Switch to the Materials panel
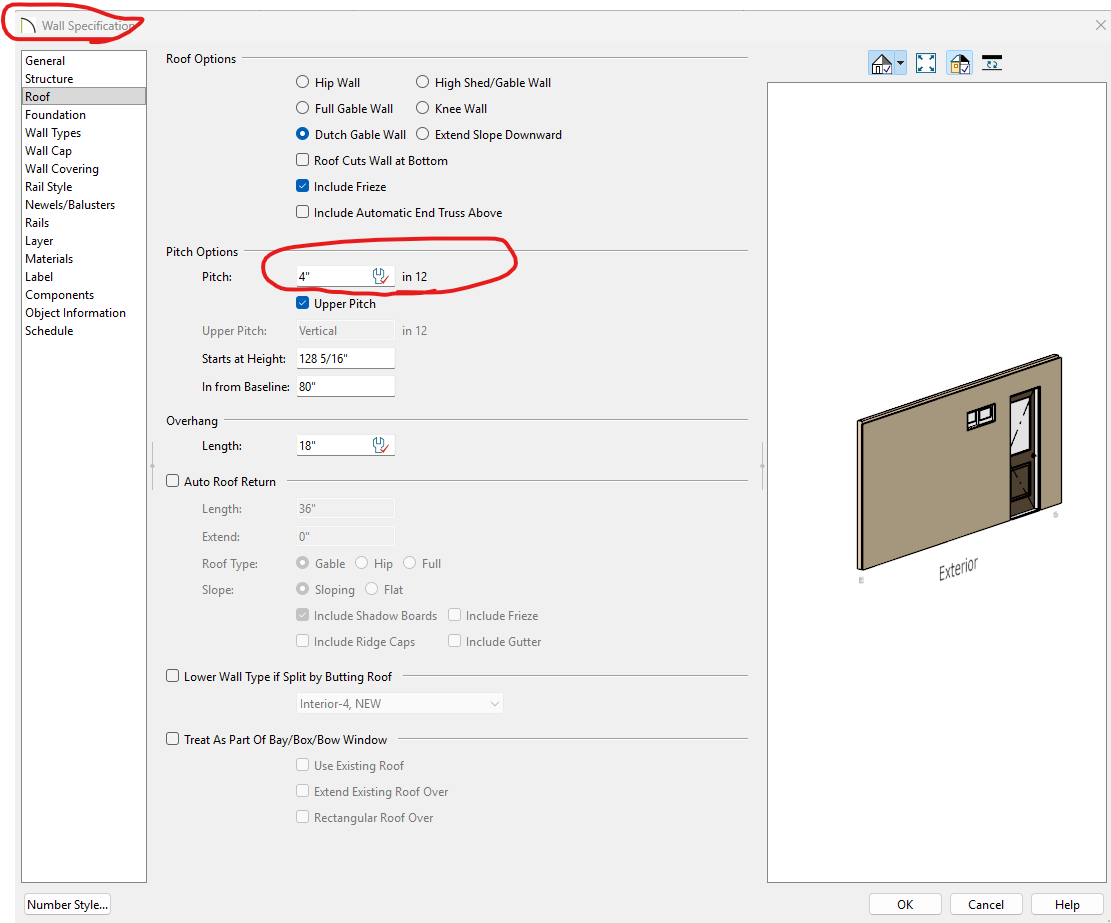This screenshot has height=923, width=1111. click(49, 259)
